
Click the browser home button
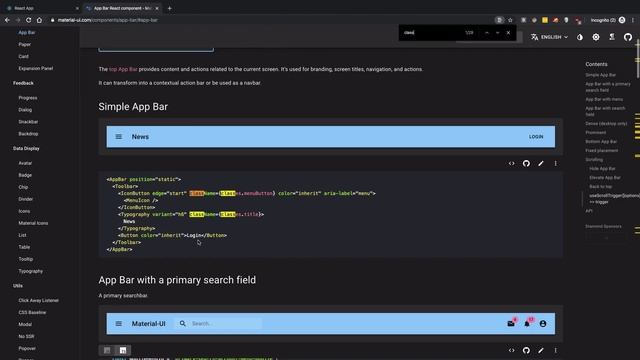click(39, 20)
